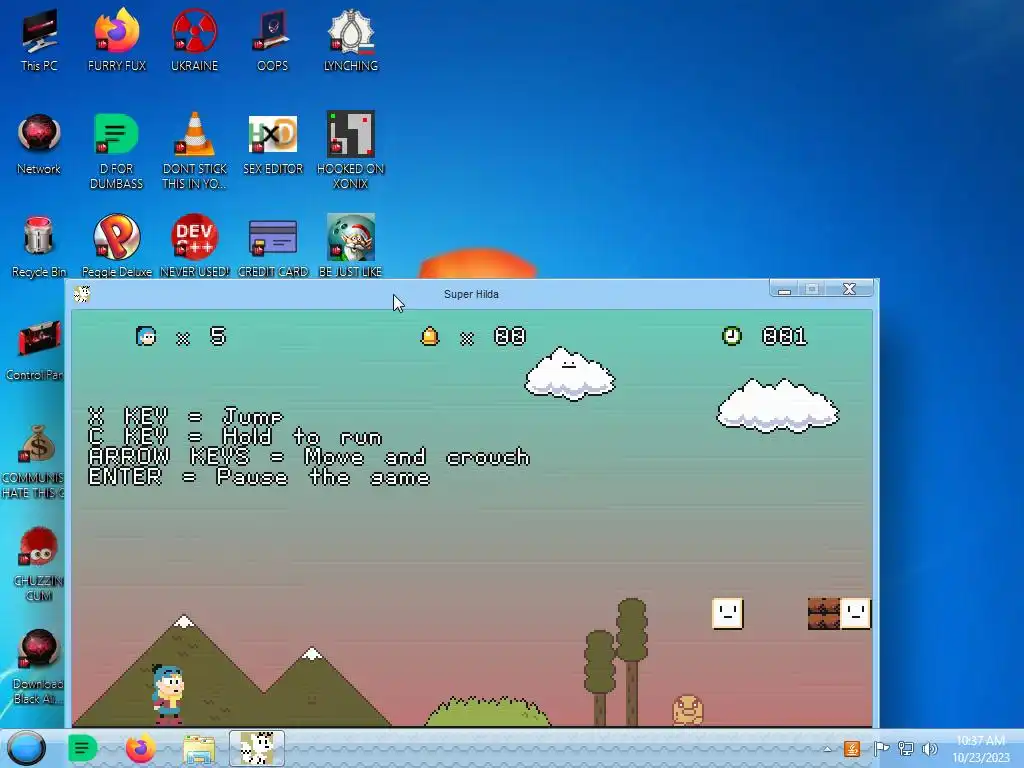Select the OOPS desktop shortcut
Image resolution: width=1024 pixels, height=768 pixels.
[272, 40]
